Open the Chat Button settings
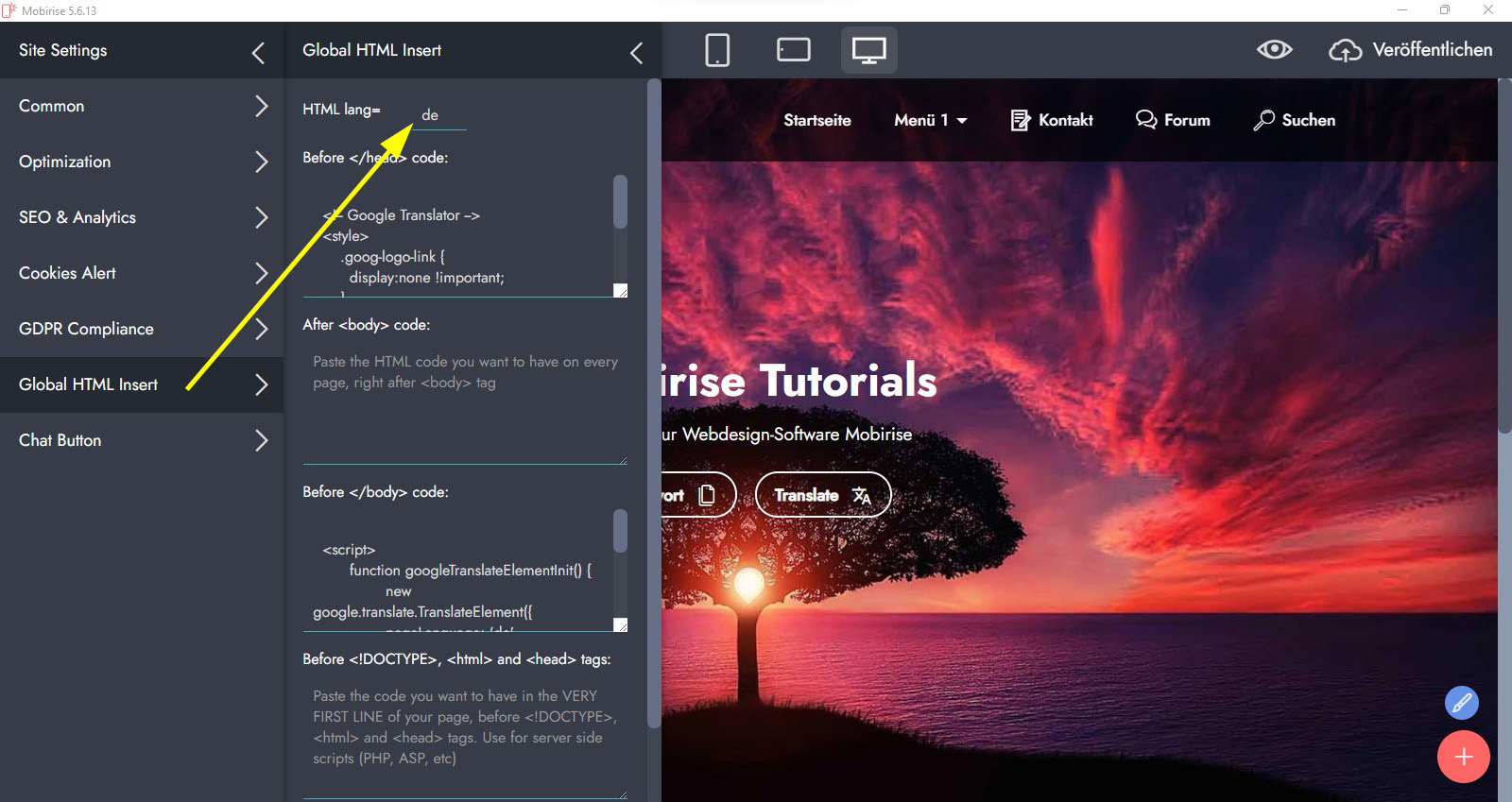Viewport: 1512px width, 802px height. [142, 440]
